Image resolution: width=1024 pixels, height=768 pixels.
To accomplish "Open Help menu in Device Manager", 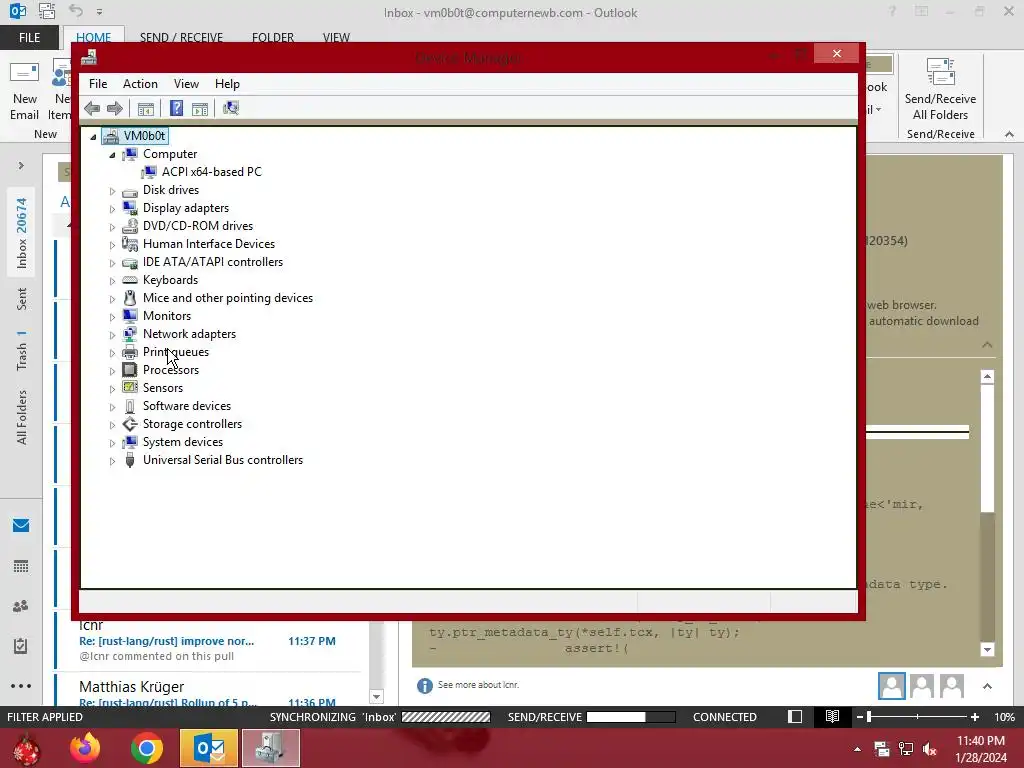I will coord(227,84).
